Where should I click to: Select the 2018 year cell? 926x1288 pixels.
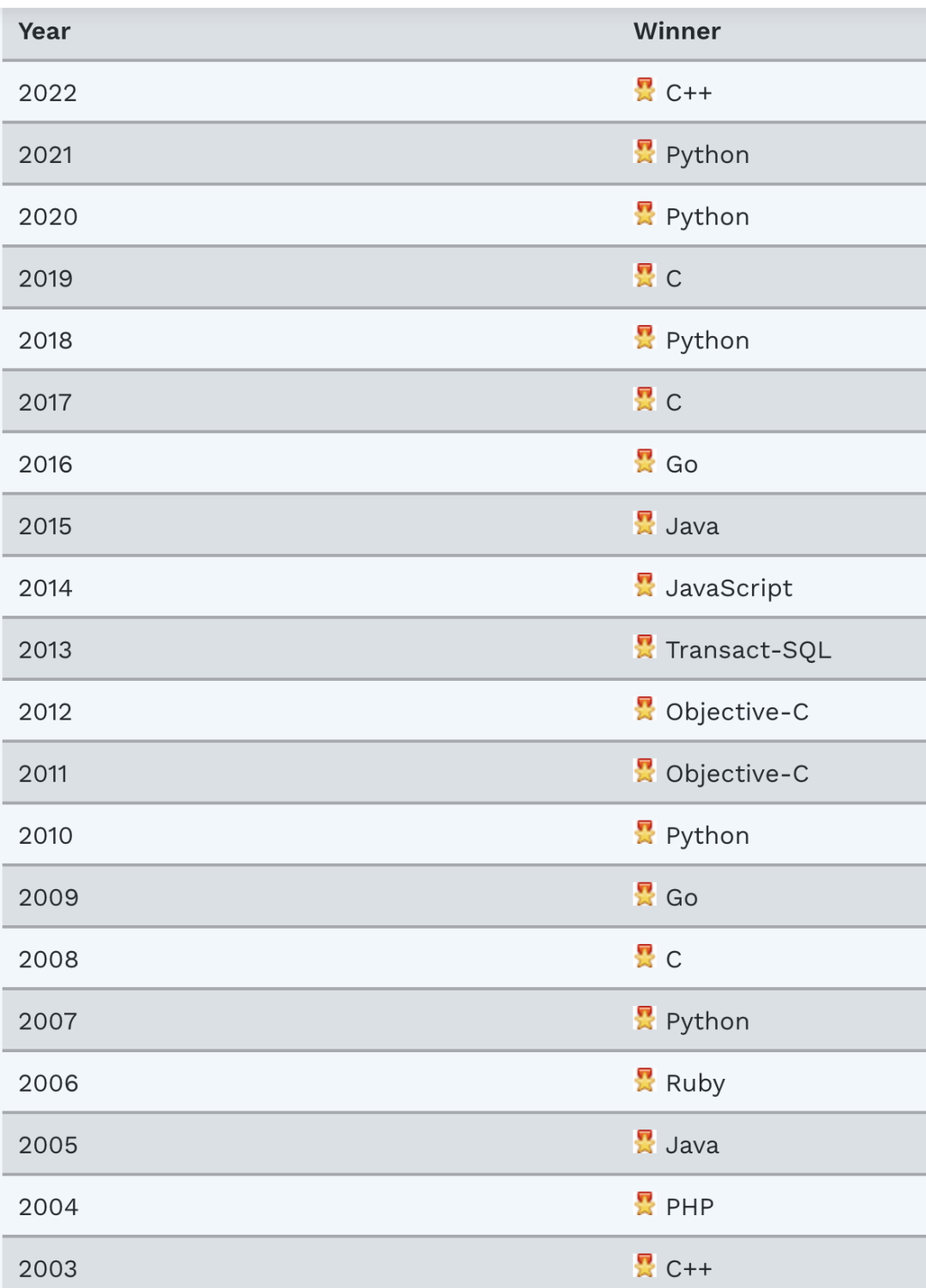[45, 340]
